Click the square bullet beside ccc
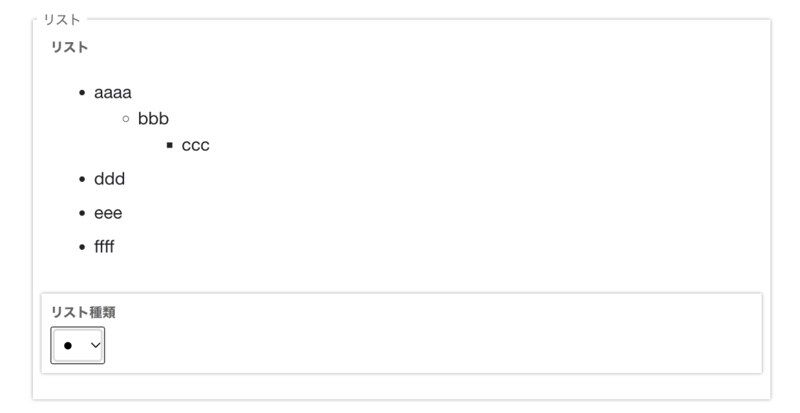This screenshot has height=413, width=800. pos(170,146)
